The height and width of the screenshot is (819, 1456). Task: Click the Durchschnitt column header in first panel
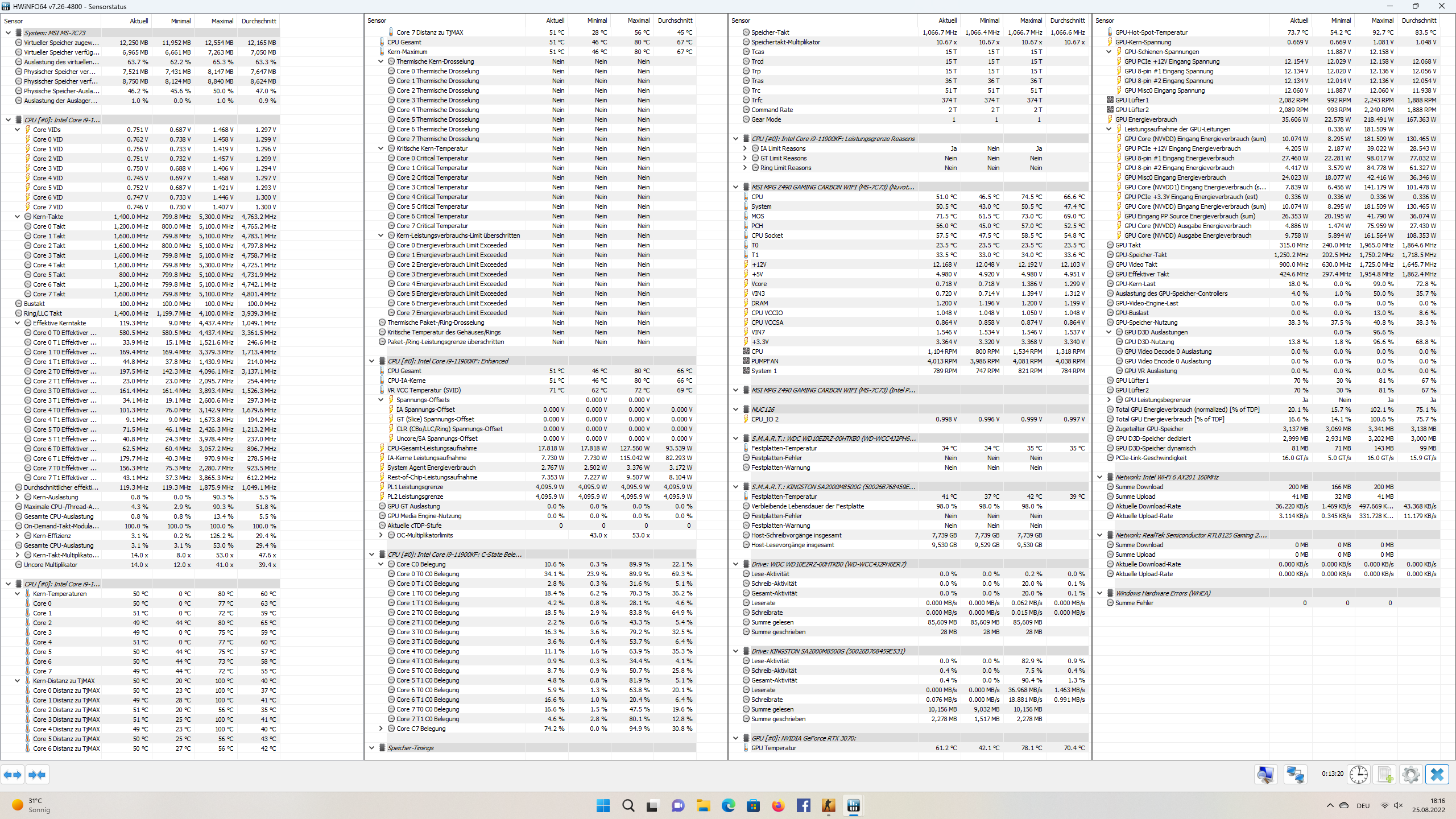pyautogui.click(x=259, y=21)
